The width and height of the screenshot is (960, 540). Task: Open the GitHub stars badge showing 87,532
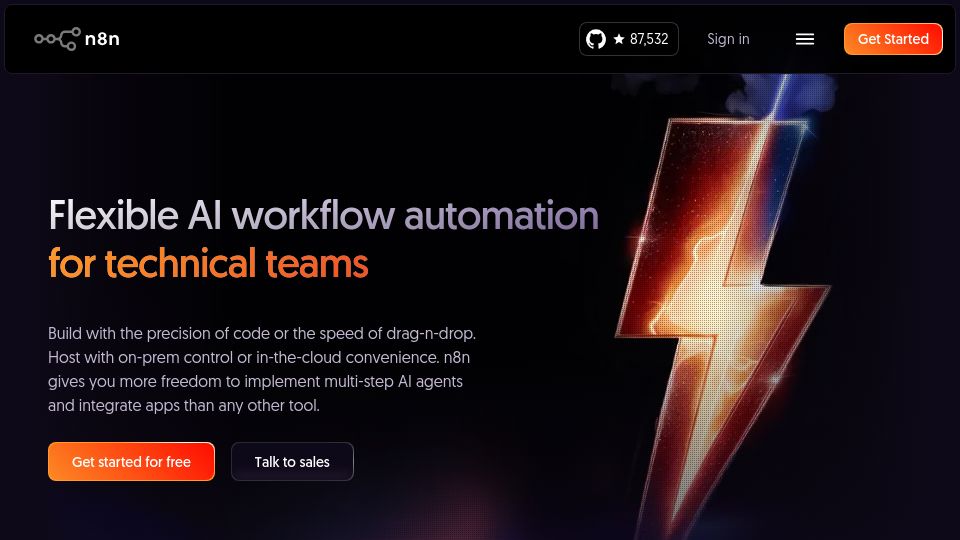click(x=629, y=39)
